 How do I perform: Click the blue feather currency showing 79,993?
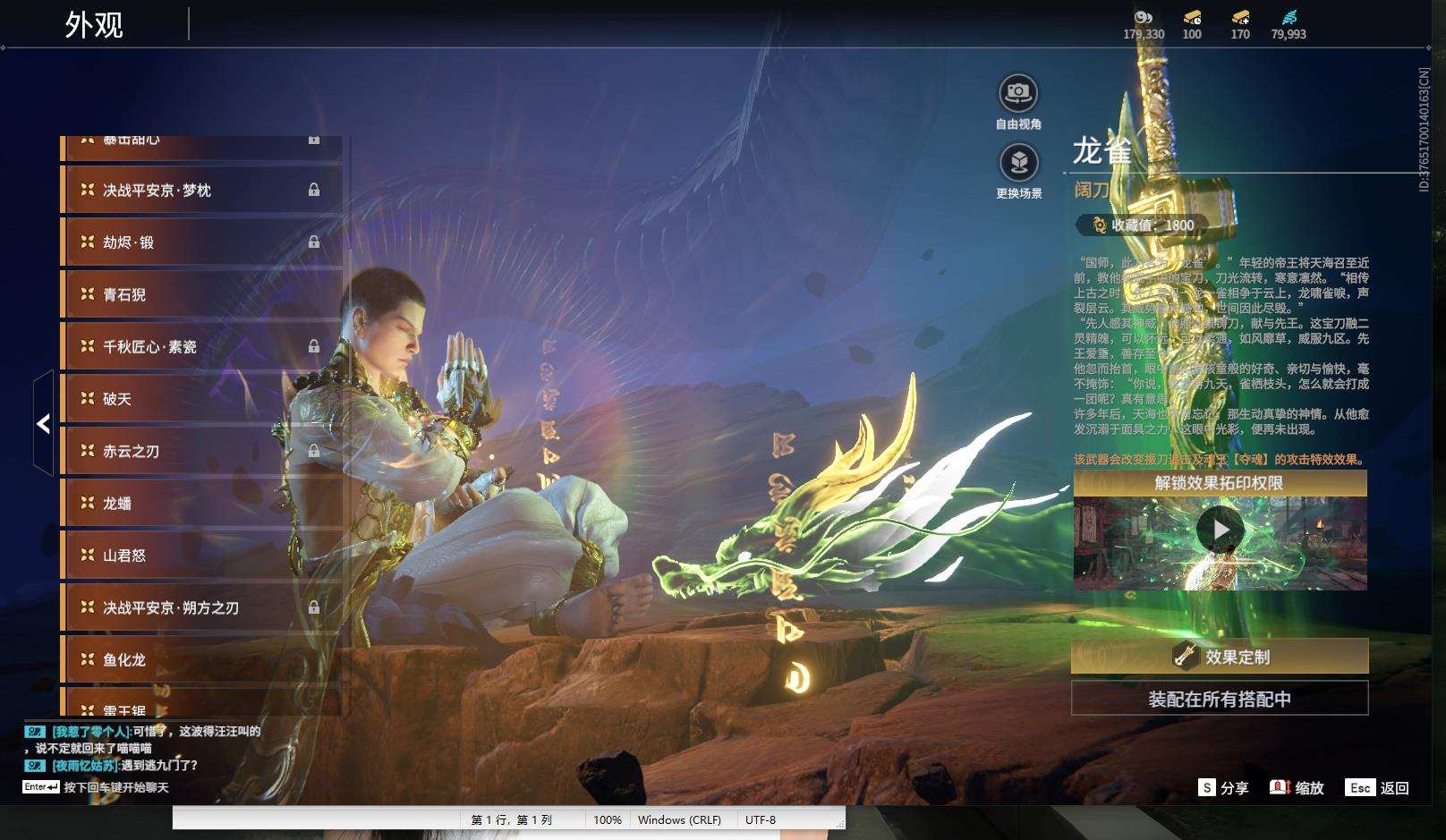point(1289,17)
